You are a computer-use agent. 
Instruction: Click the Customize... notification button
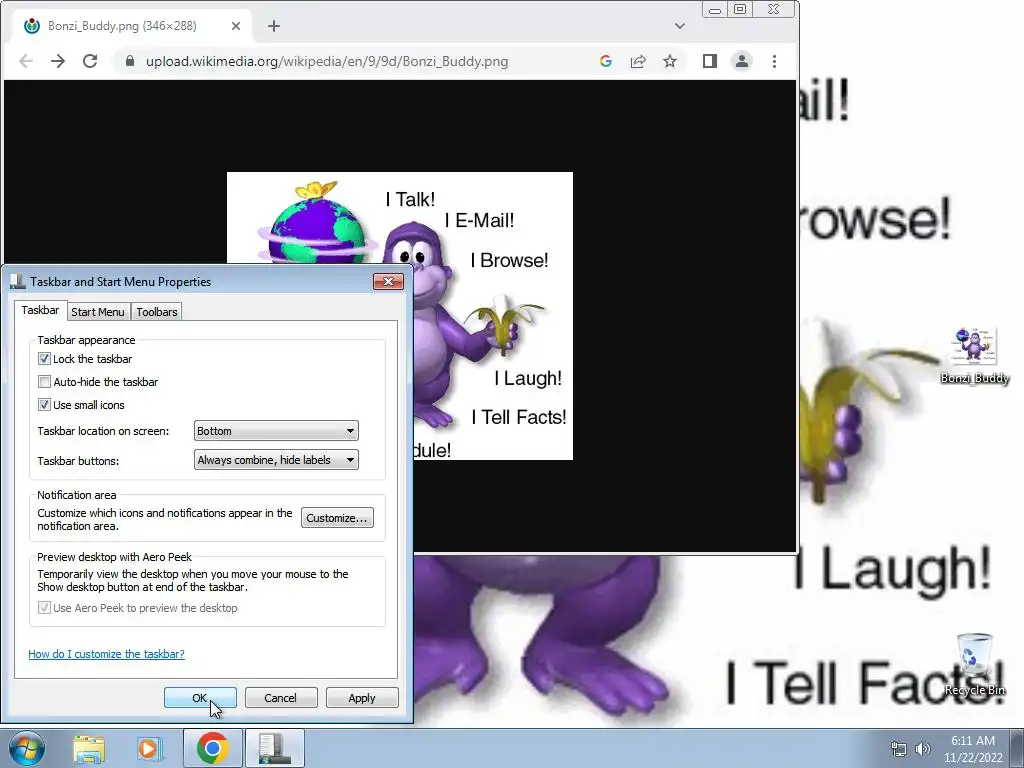pos(337,518)
